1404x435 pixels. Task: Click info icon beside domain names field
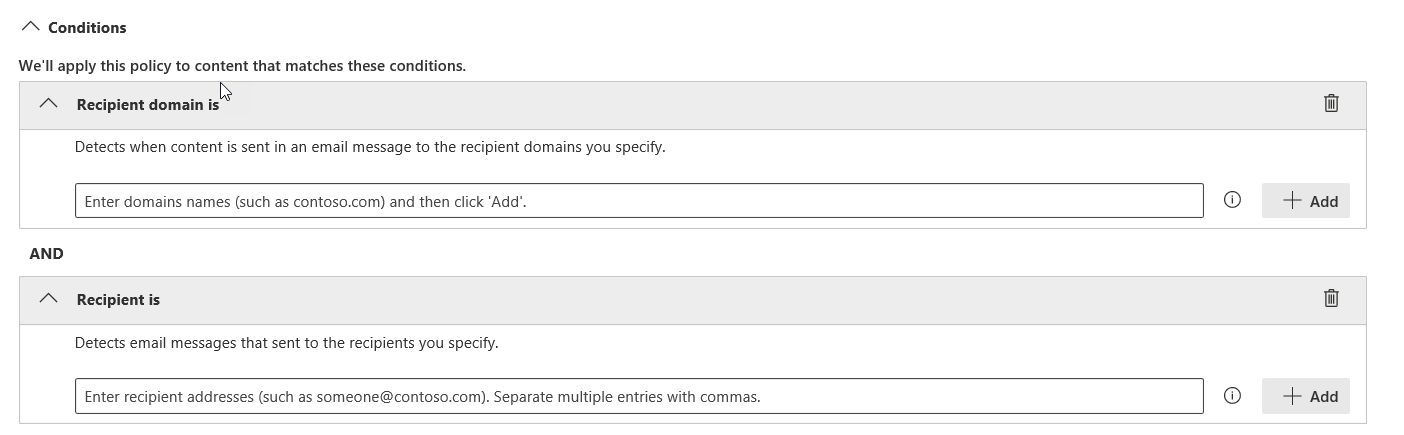(x=1232, y=200)
